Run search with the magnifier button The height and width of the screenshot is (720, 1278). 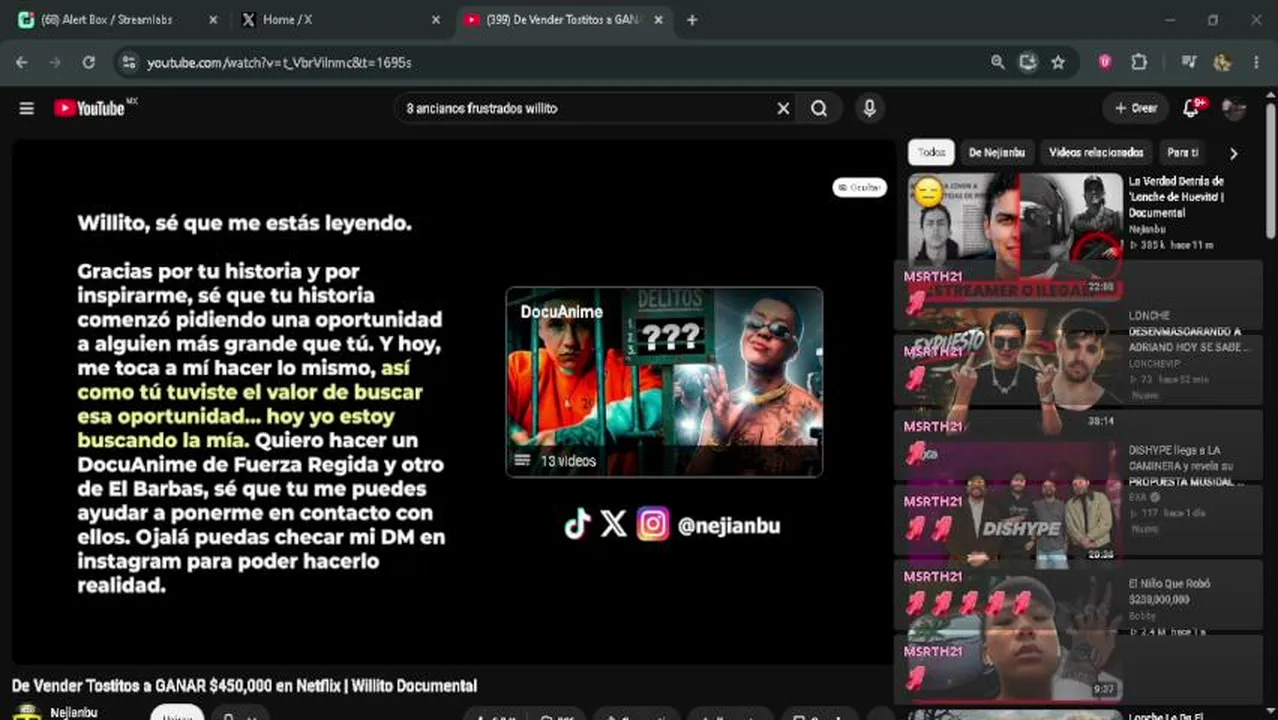[x=819, y=108]
